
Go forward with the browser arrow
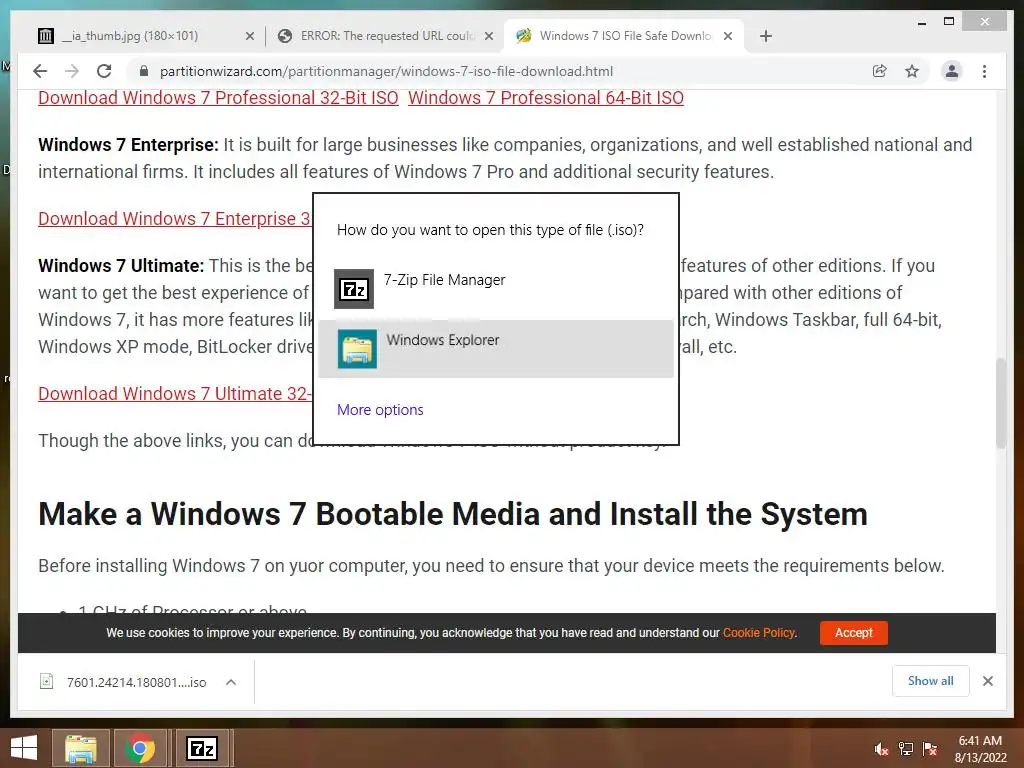point(72,71)
